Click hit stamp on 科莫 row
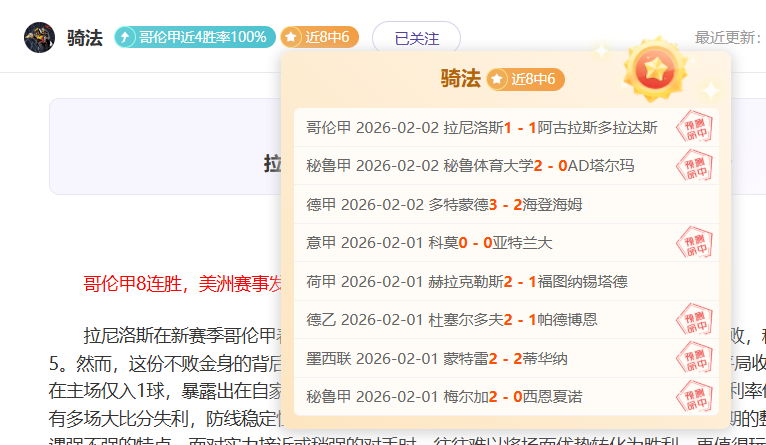 coord(695,243)
